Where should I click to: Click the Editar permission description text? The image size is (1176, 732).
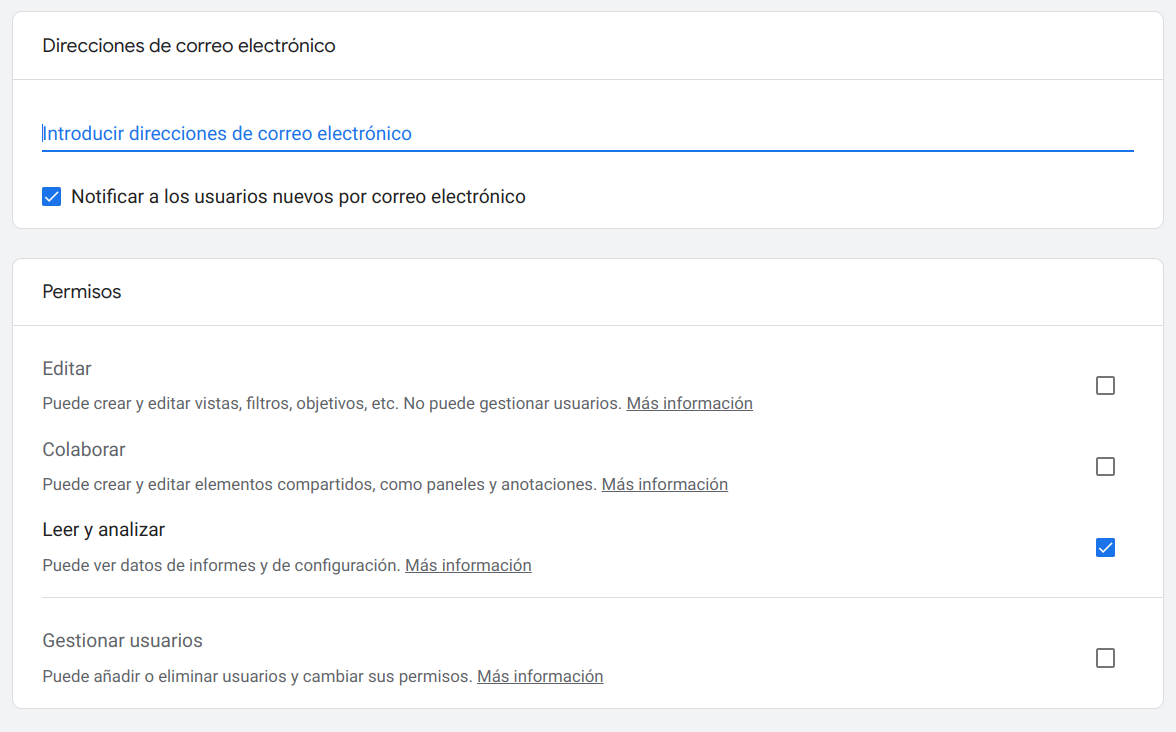pyautogui.click(x=330, y=403)
